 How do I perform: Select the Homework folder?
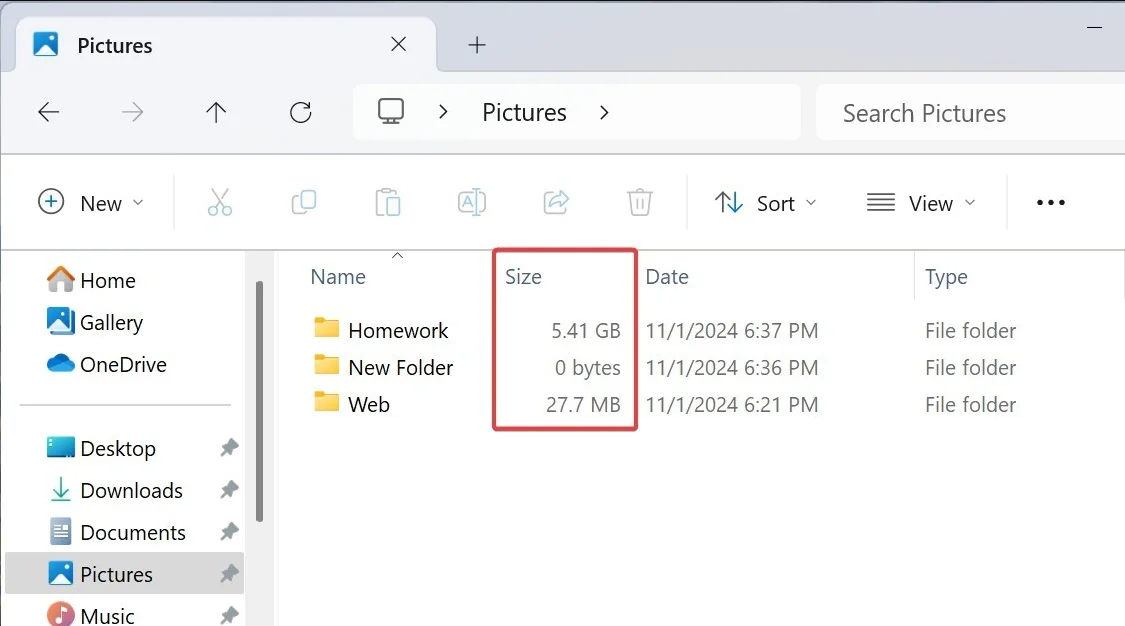click(398, 330)
